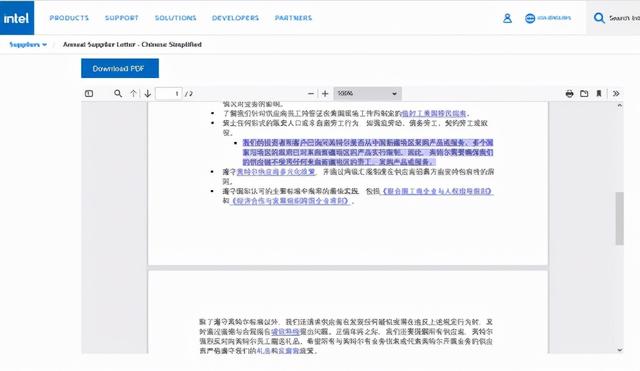
Task: Click PDF scrollbar up arrow
Action: (620, 105)
